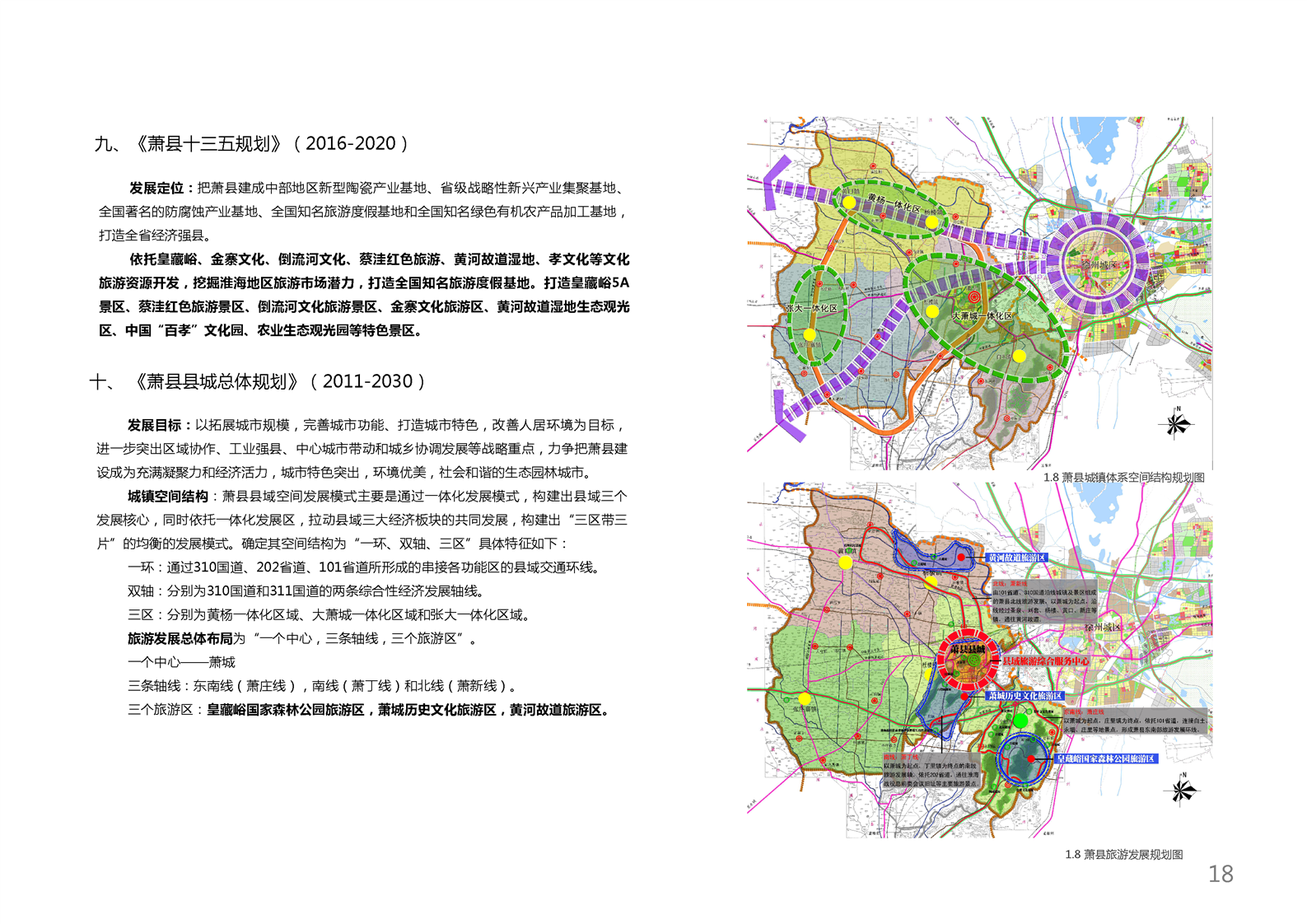Click caption 1.8 萧县旅游发展规划图

click(1123, 855)
